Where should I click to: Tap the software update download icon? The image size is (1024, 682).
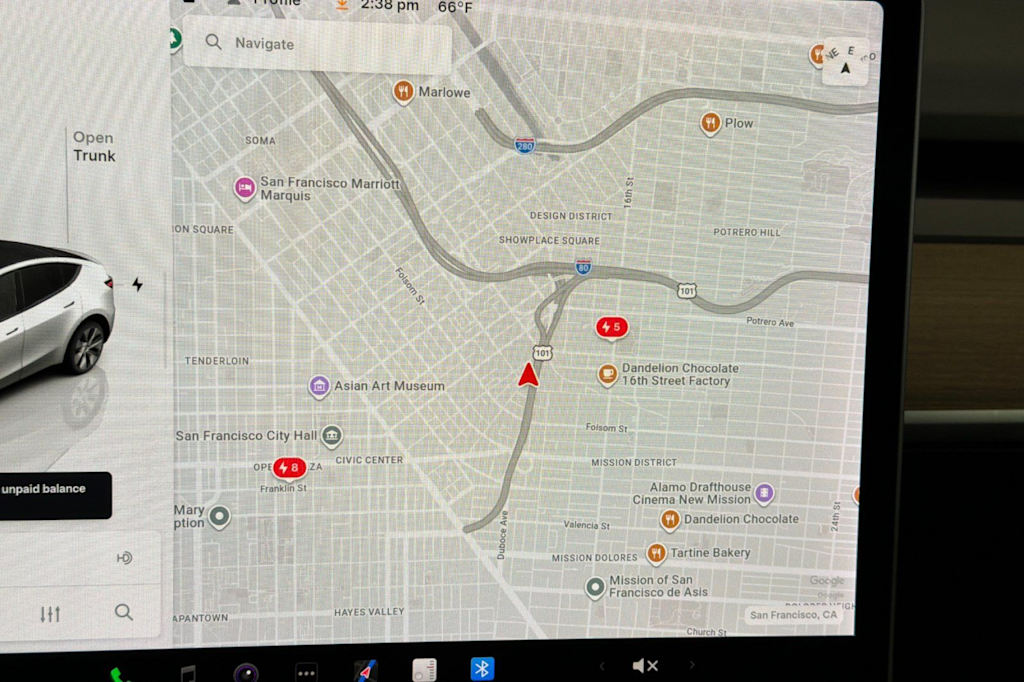[342, 6]
